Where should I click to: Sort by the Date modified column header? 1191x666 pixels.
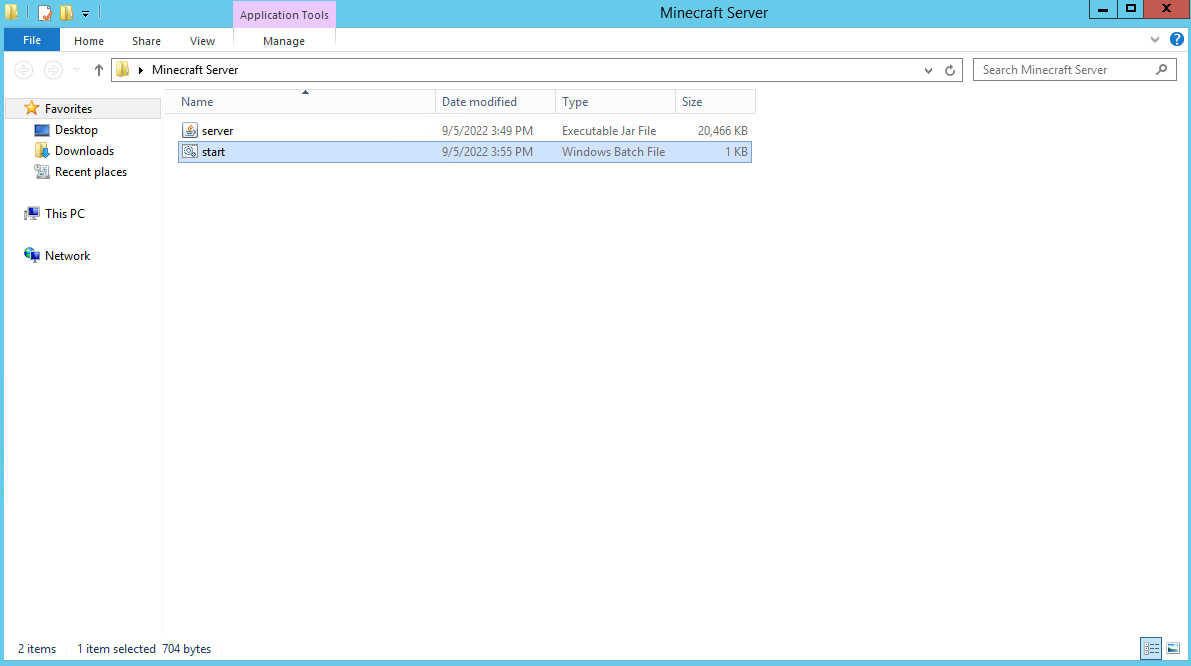495,102
